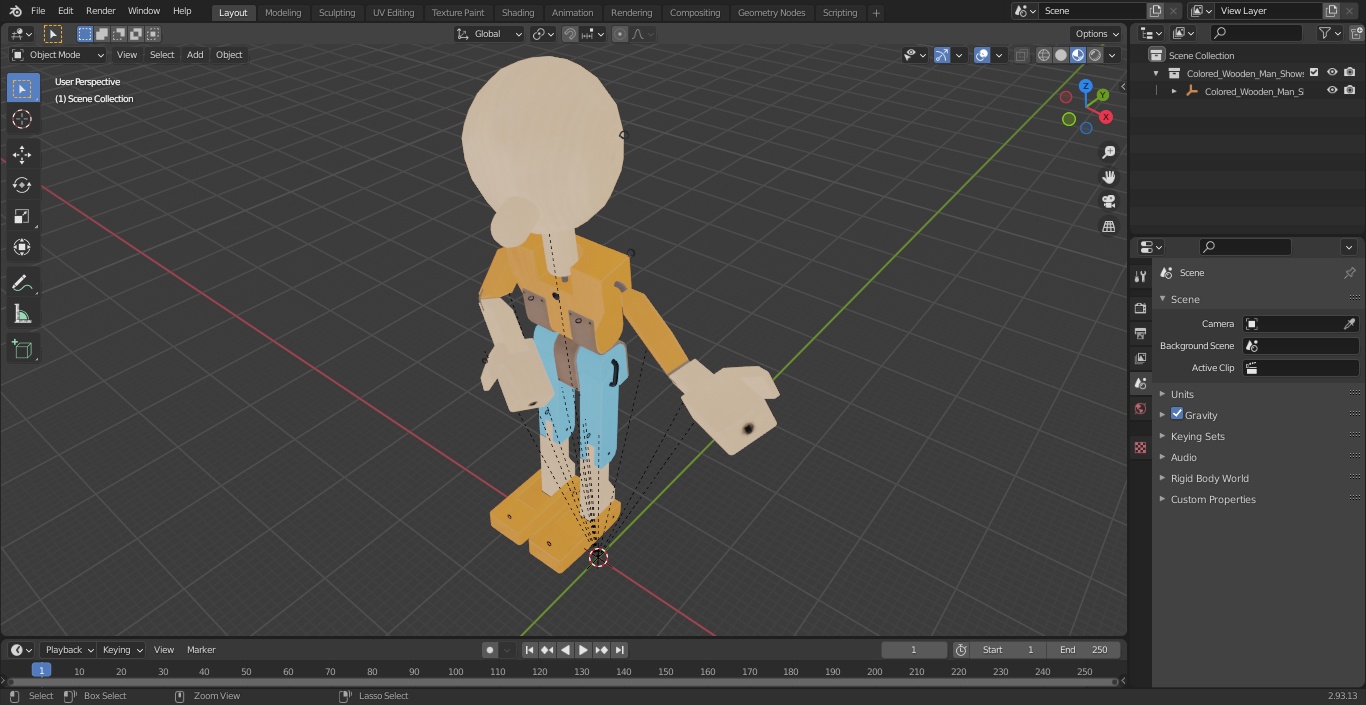The height and width of the screenshot is (705, 1366).
Task: Play the animation in reverse
Action: [565, 650]
